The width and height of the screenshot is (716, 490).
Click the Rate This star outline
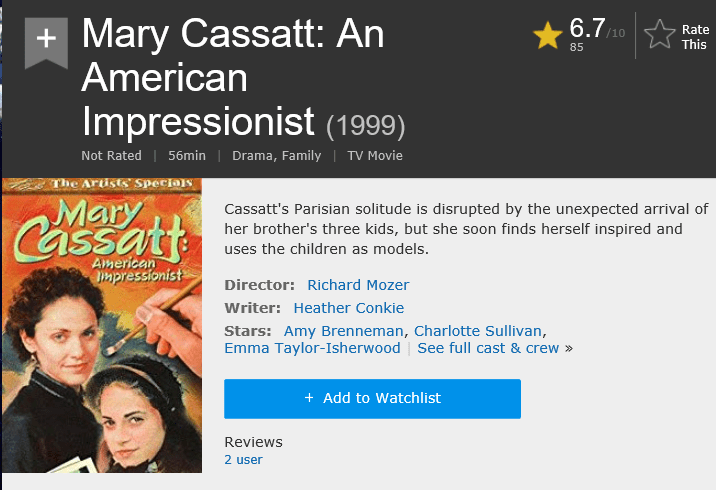click(660, 35)
